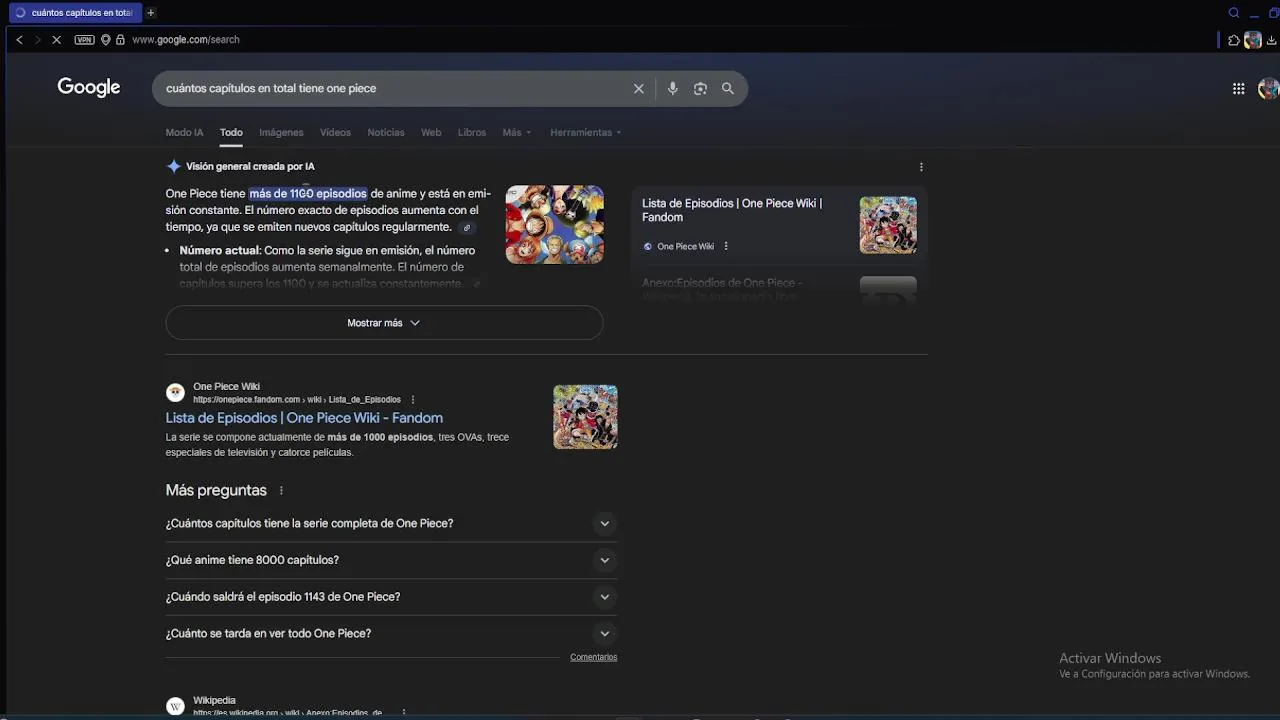Click the Wikipedia favicon result
Viewport: 1280px width, 720px height.
click(x=175, y=706)
